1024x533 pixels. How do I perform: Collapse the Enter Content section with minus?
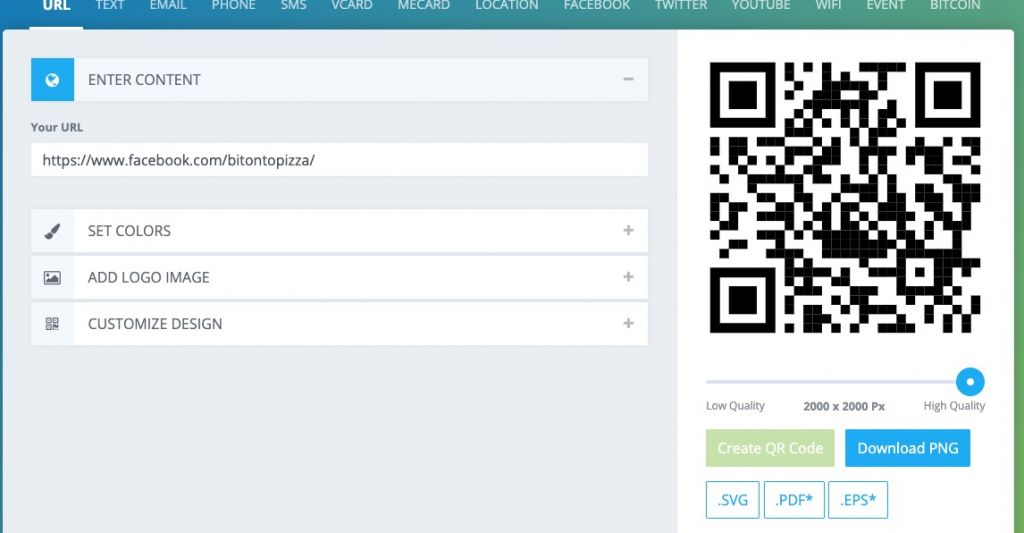pos(628,80)
